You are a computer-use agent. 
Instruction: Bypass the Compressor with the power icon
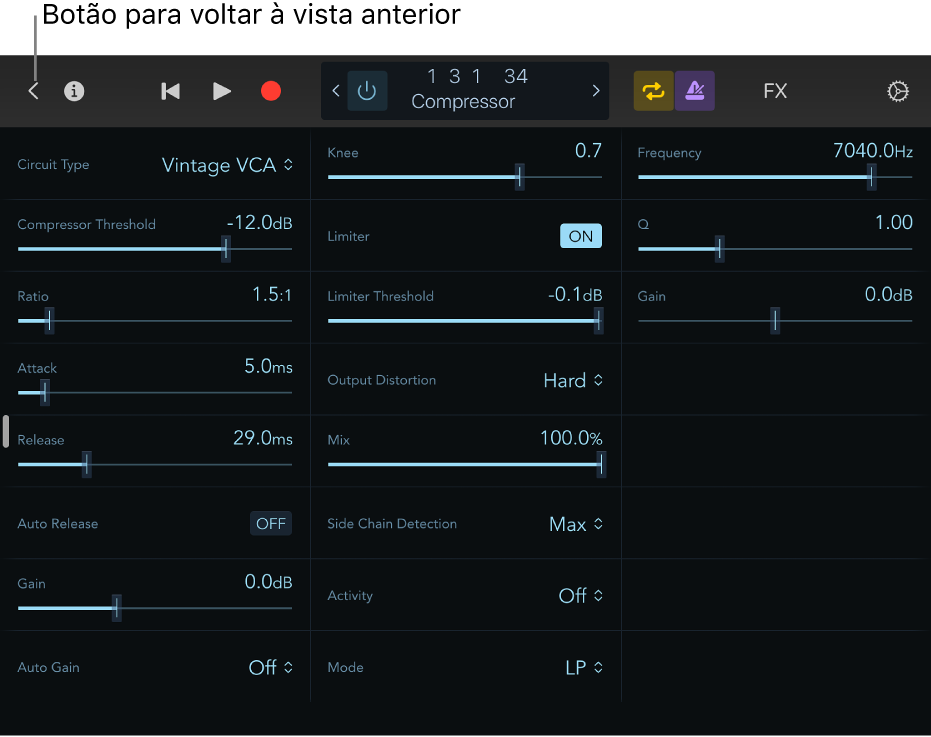click(367, 90)
